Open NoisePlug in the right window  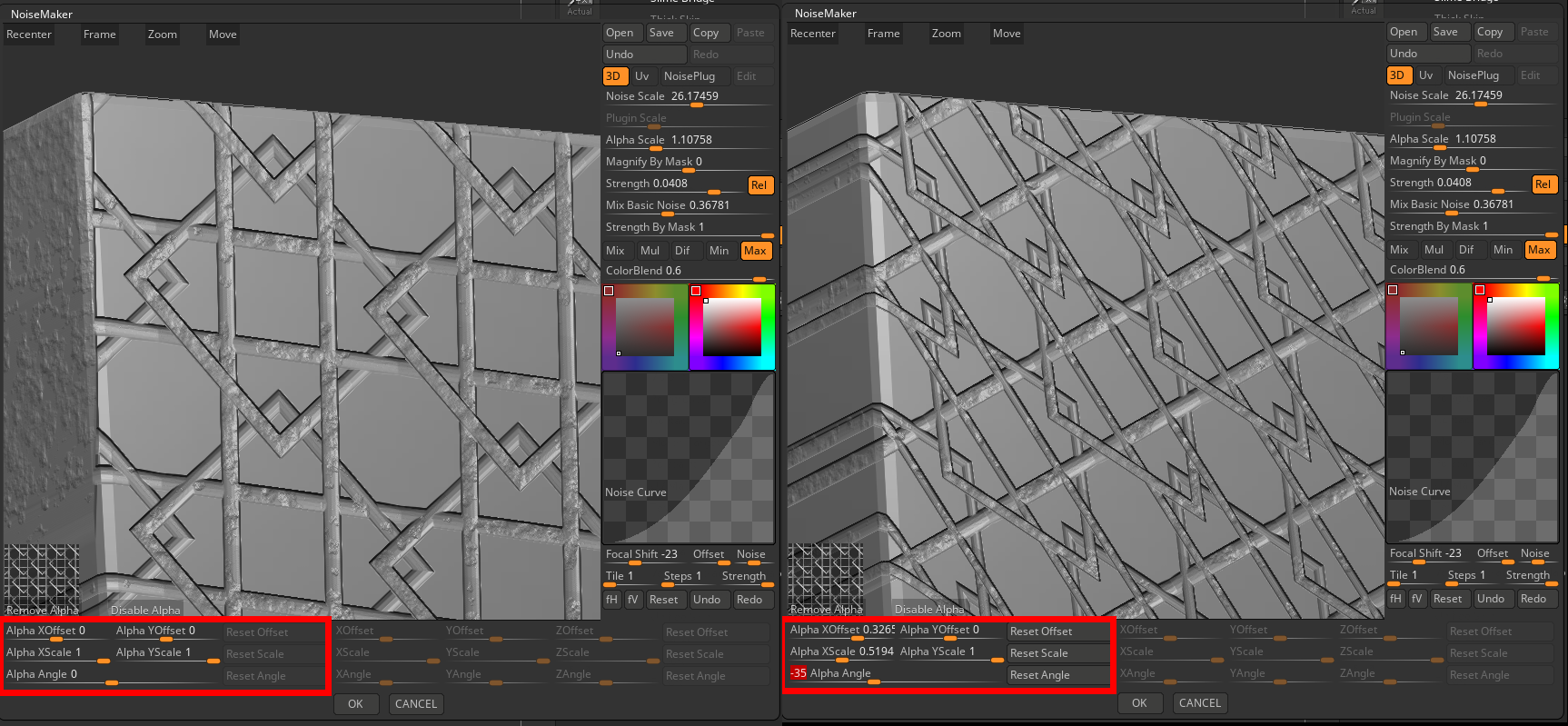pyautogui.click(x=1473, y=75)
